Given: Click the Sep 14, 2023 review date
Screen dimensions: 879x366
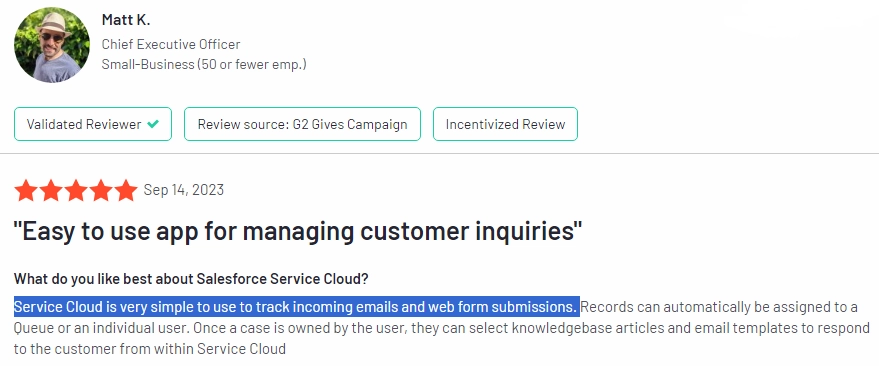Looking at the screenshot, I should pos(184,190).
